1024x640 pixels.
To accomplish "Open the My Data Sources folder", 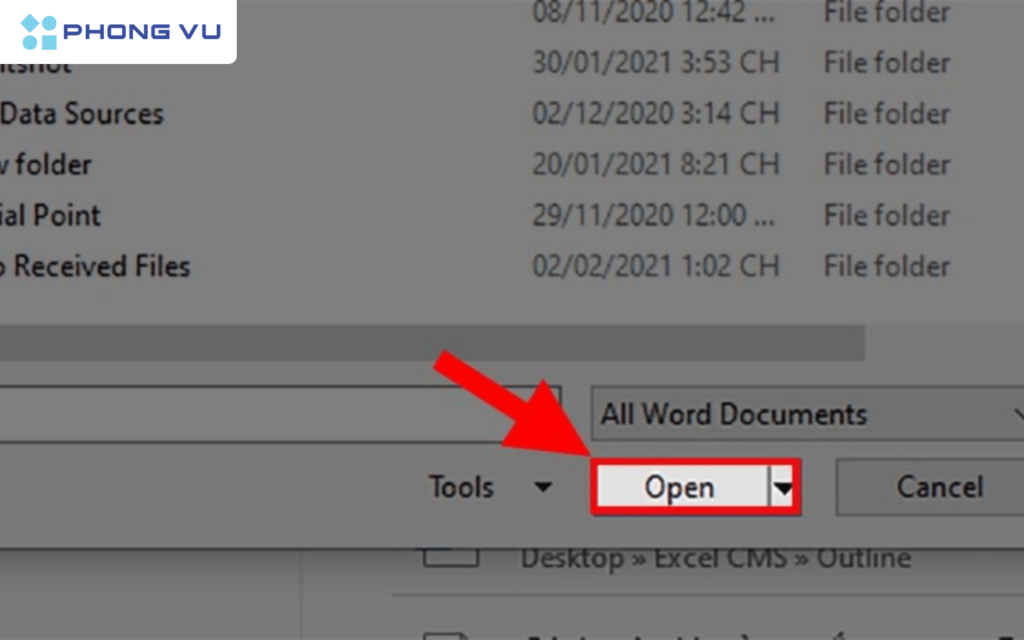I will click(82, 113).
